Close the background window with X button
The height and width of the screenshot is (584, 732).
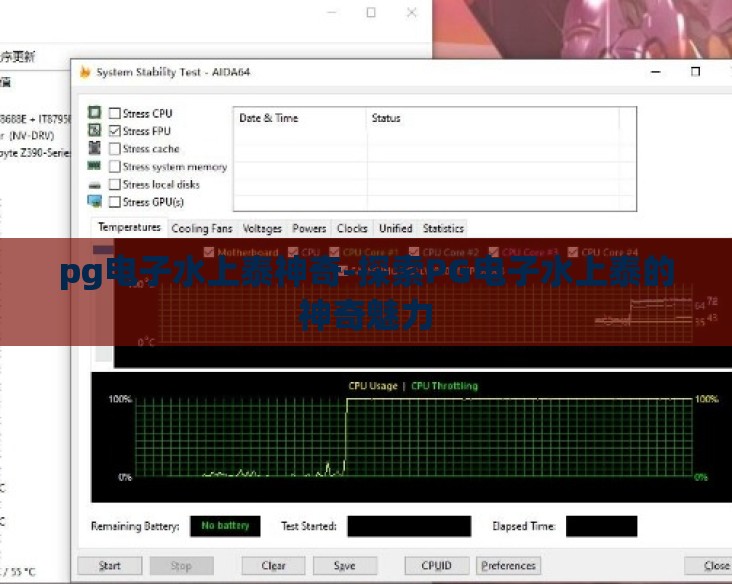(x=411, y=13)
